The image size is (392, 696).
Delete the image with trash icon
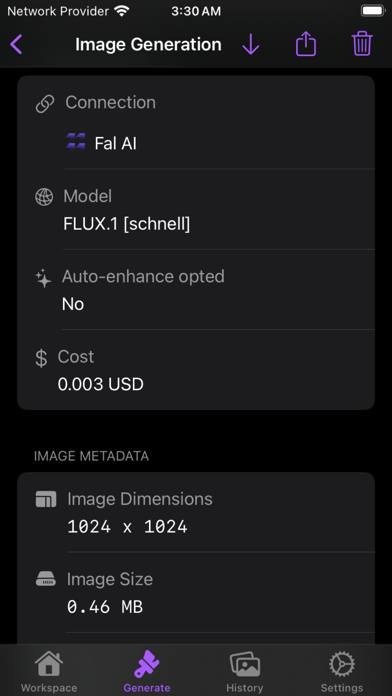click(x=362, y=44)
